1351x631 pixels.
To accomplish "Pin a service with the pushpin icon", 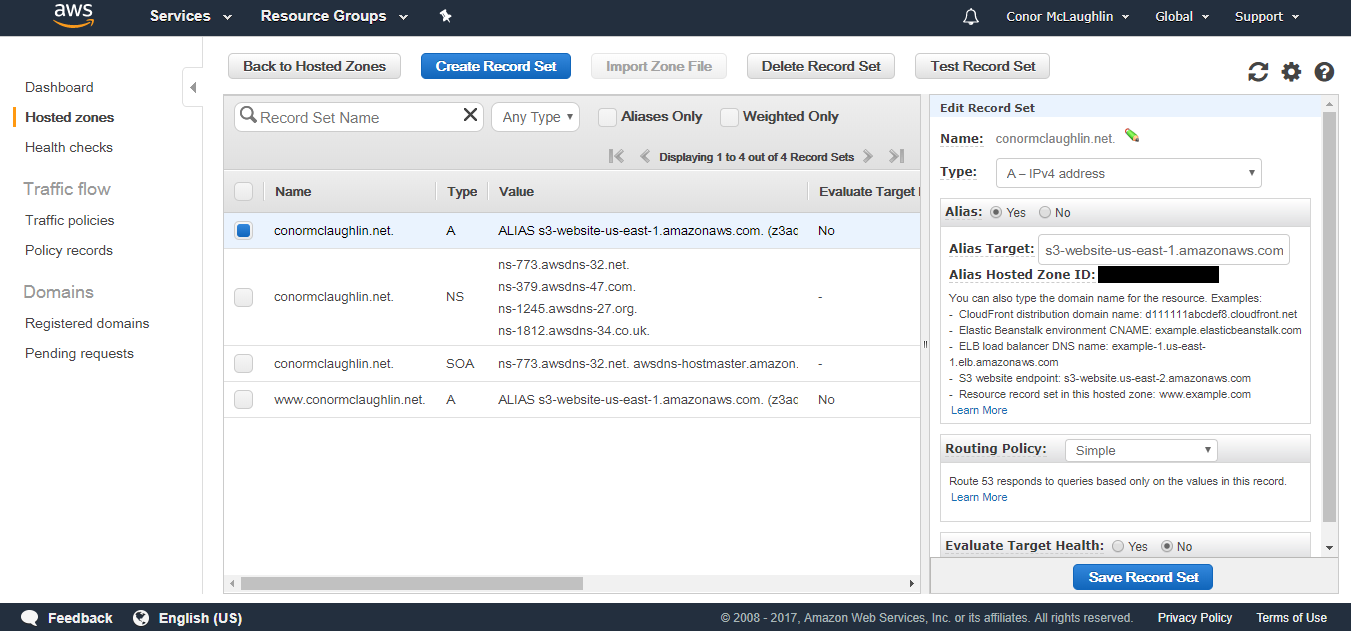I will click(446, 16).
